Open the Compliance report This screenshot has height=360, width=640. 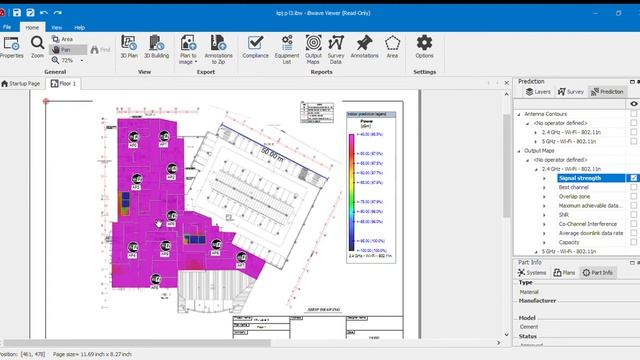pyautogui.click(x=256, y=47)
